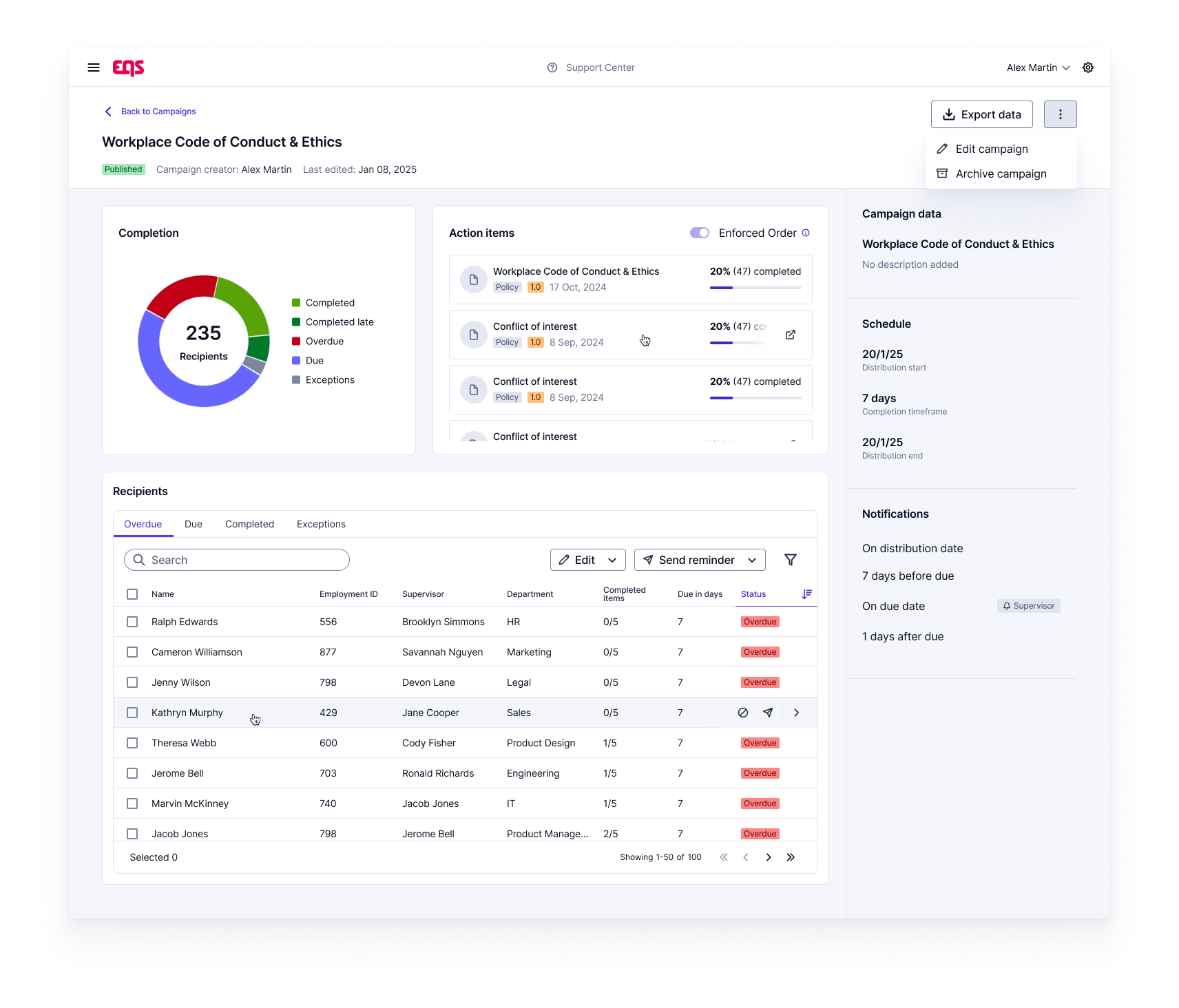
Task: Open the hamburger navigation menu
Action: (x=94, y=67)
